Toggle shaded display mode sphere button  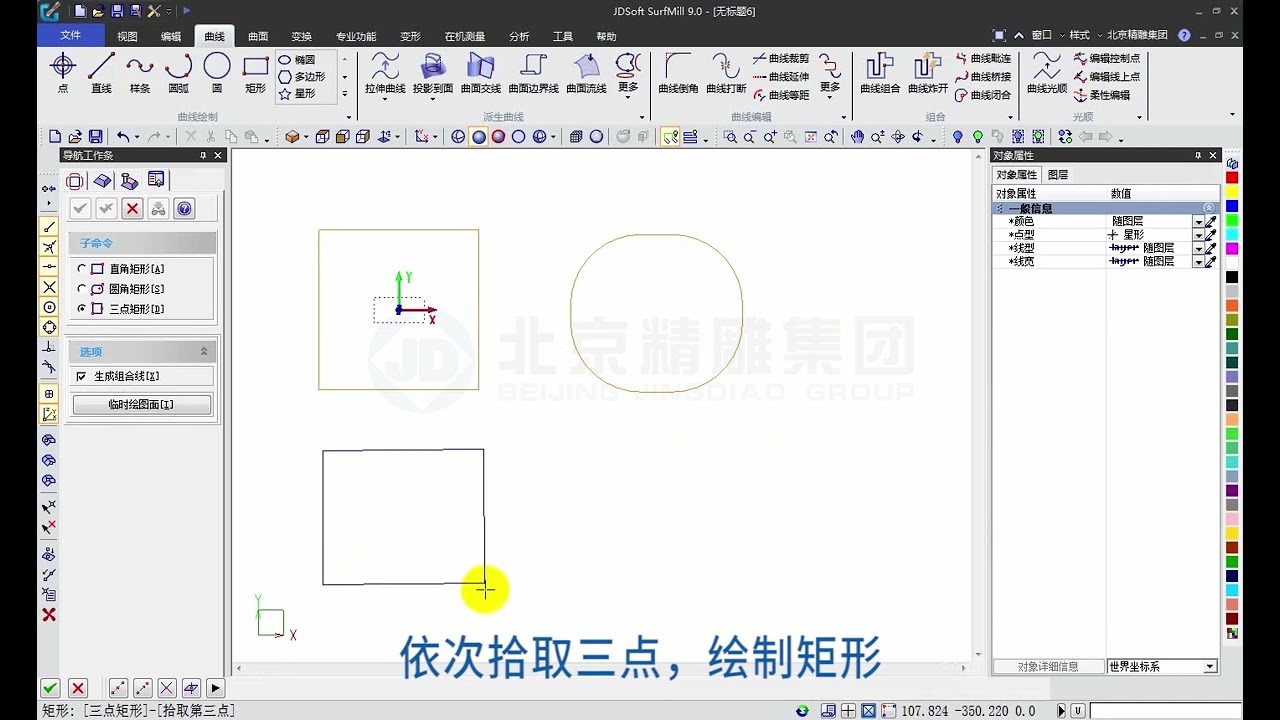click(479, 137)
